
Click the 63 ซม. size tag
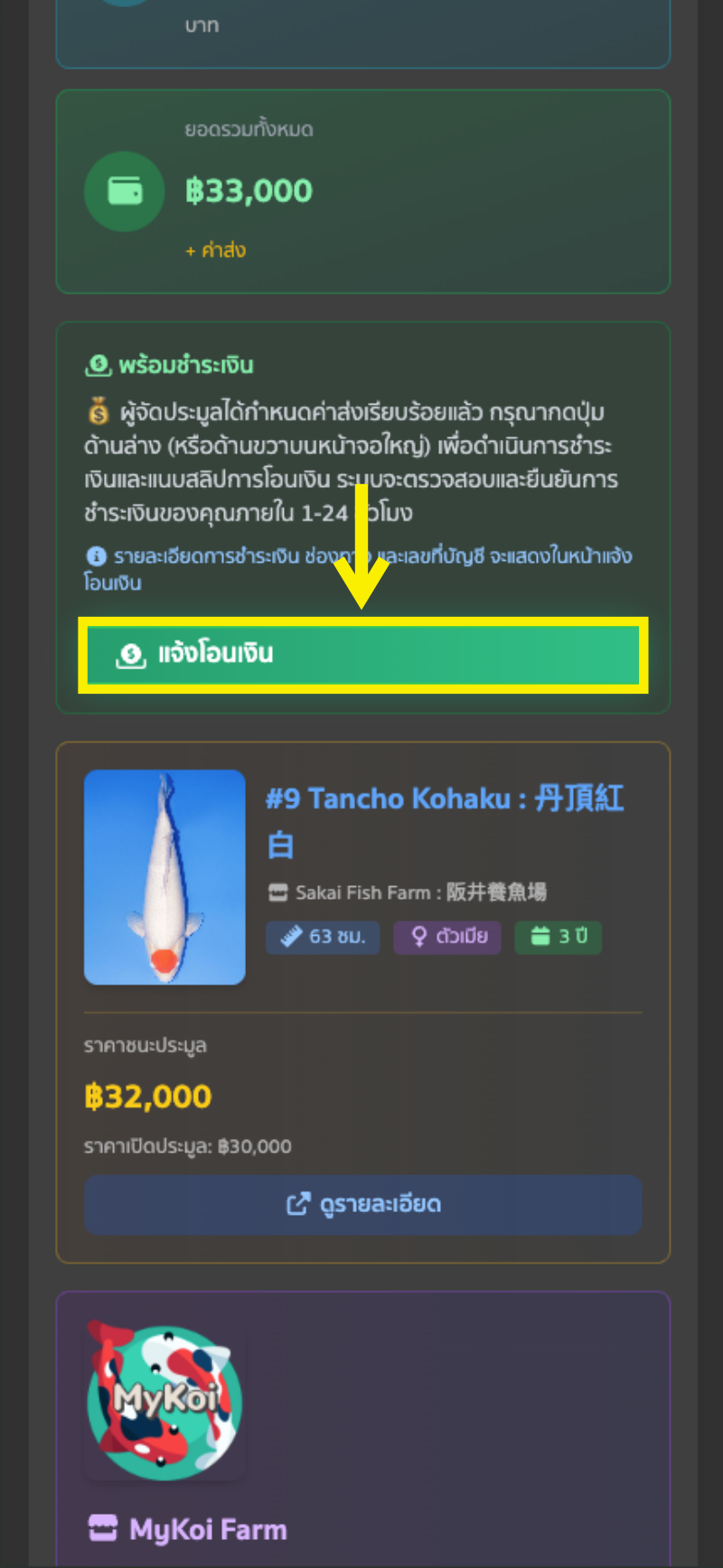pos(323,937)
